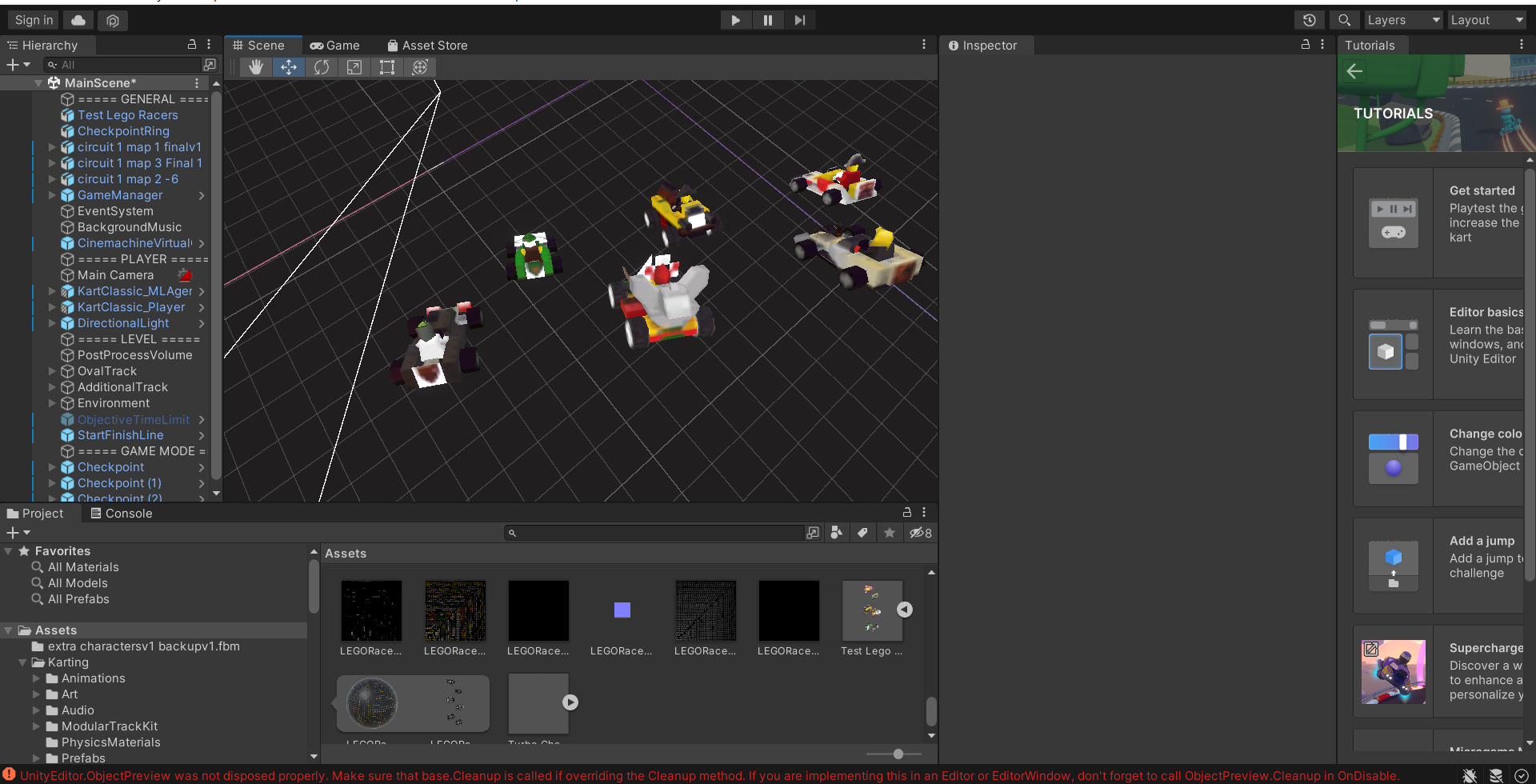Select the Move tool

(289, 67)
